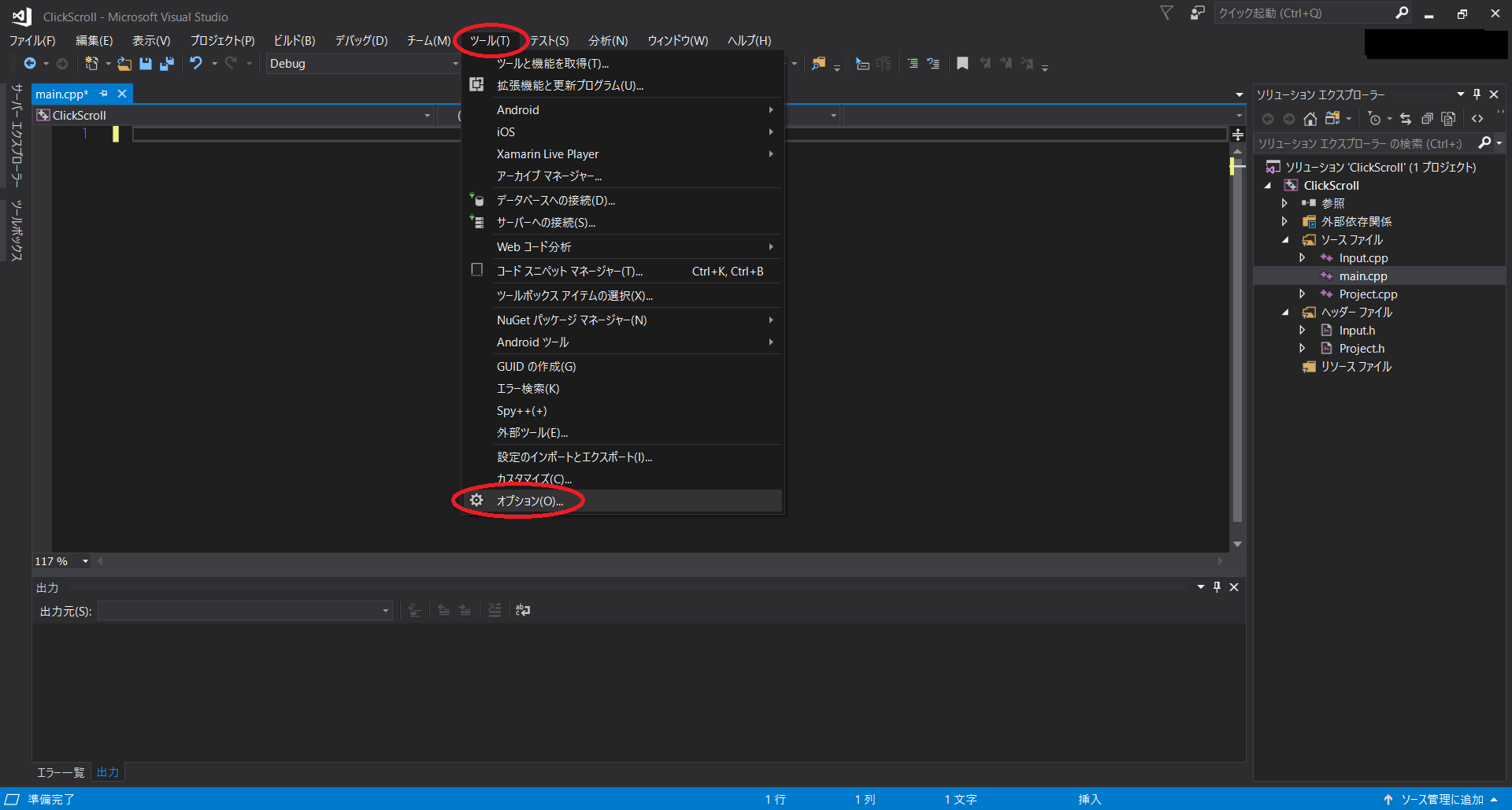
Task: Click the Collapse All icon in Solution Explorer
Action: (x=1427, y=118)
